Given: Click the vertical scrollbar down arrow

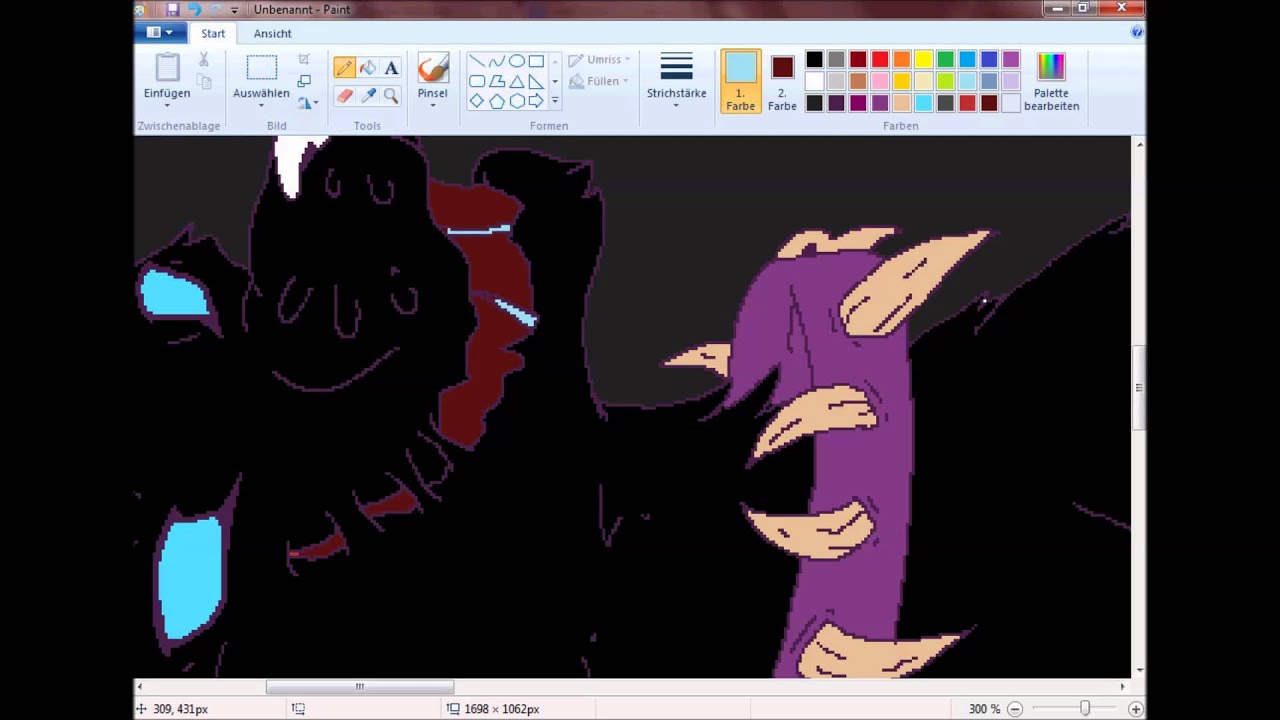Looking at the screenshot, I should click(x=1139, y=671).
